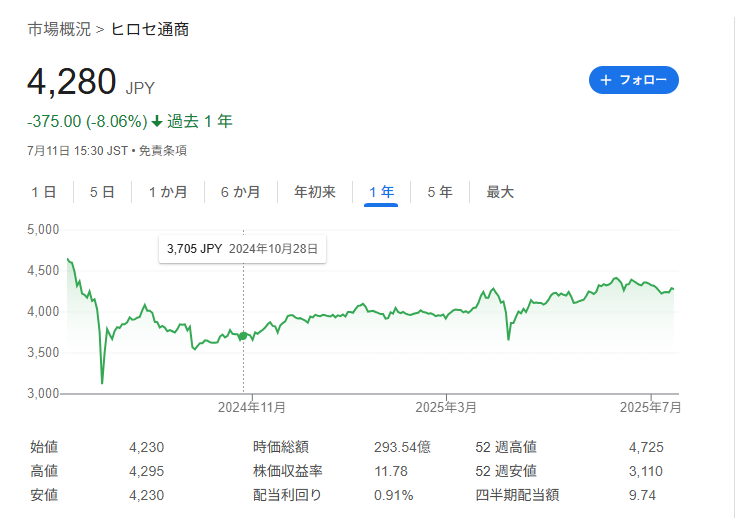Click the 四半期配当額 value 9.74

click(642, 495)
